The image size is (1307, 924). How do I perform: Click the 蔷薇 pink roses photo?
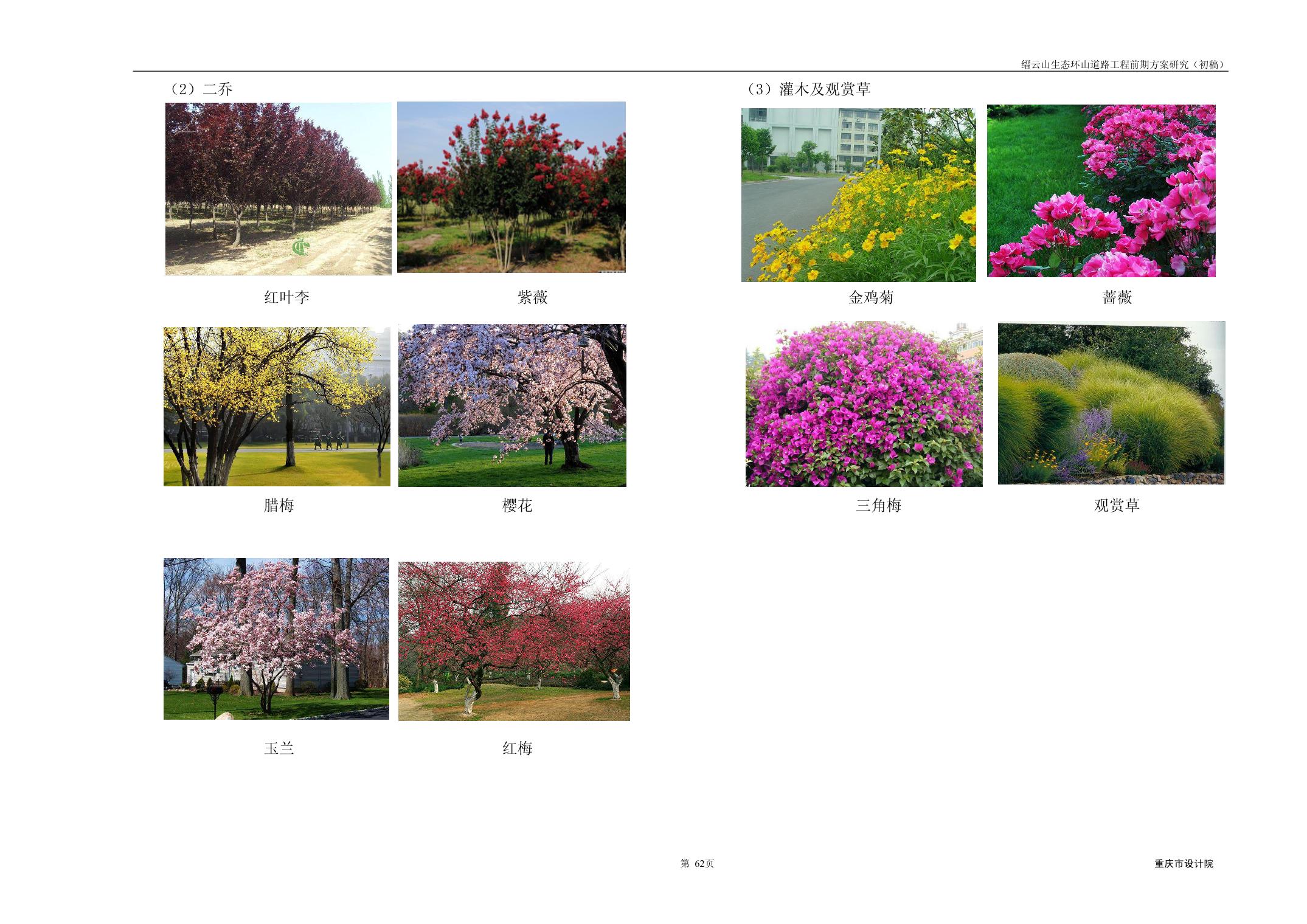[1101, 191]
